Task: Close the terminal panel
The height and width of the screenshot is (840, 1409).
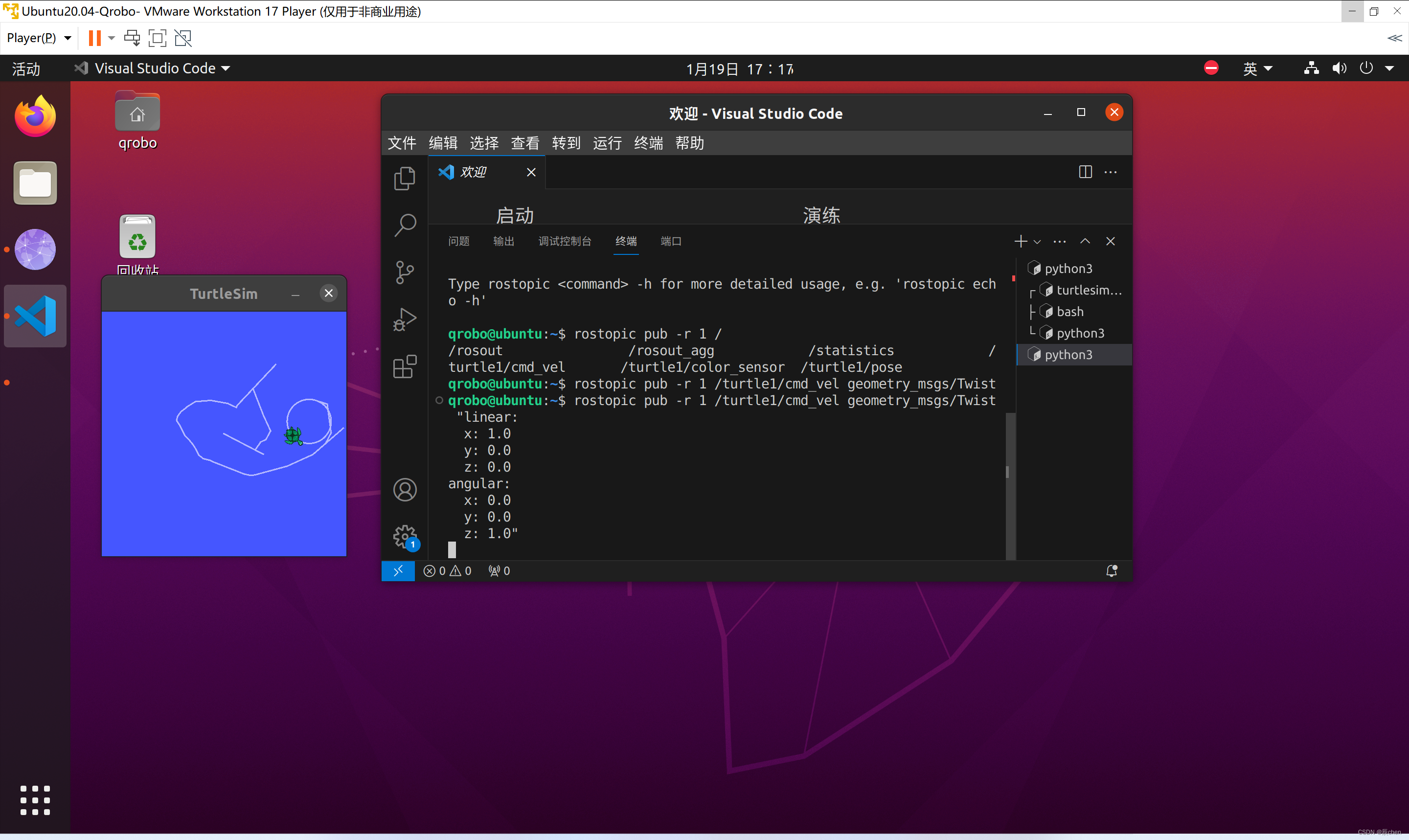Action: 1110,241
